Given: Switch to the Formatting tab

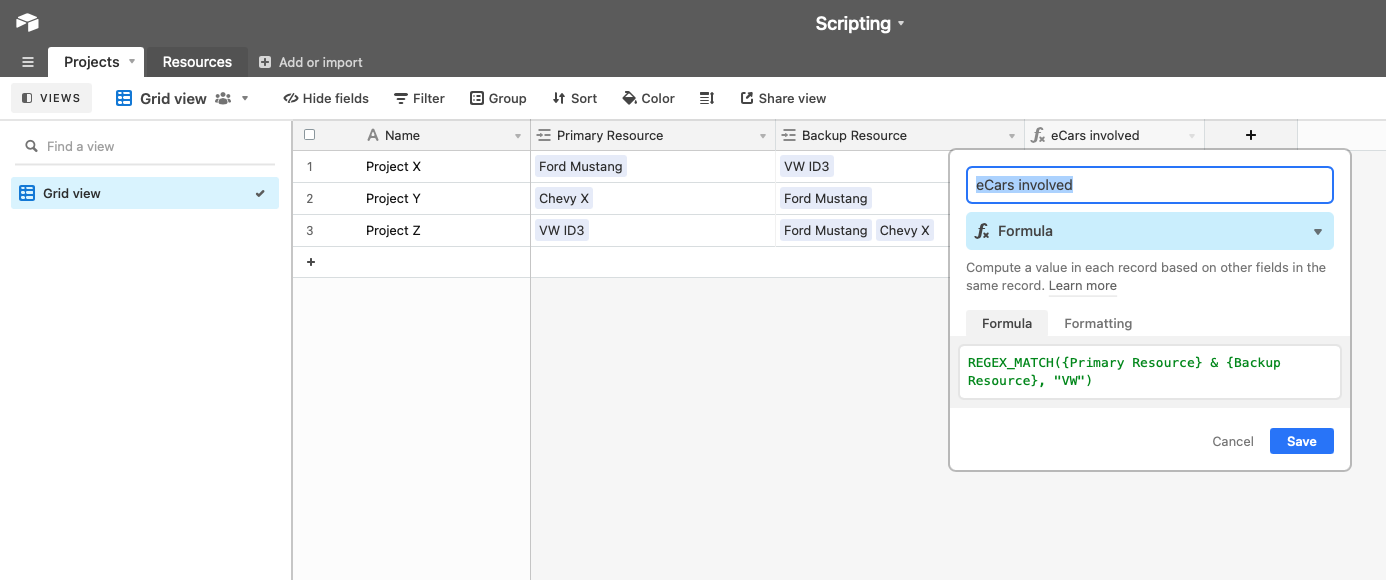Looking at the screenshot, I should click(1098, 323).
